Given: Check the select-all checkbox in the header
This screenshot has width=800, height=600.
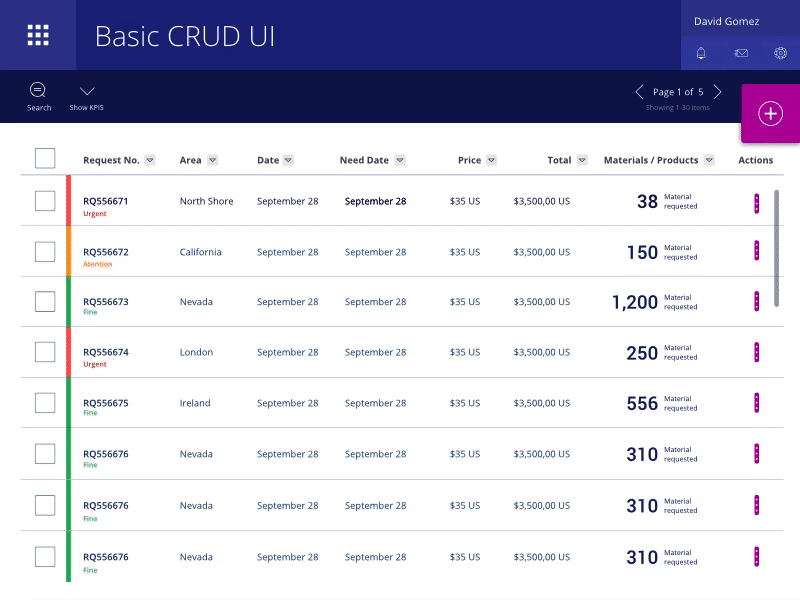Looking at the screenshot, I should (44, 158).
